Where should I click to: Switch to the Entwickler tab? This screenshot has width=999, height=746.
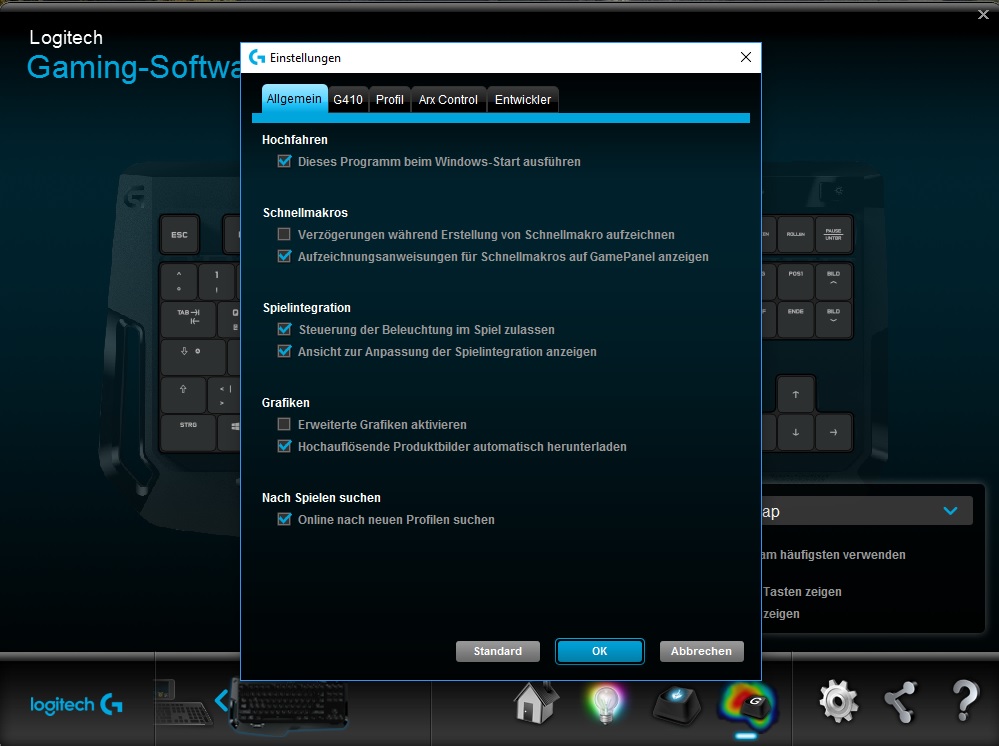coord(522,100)
